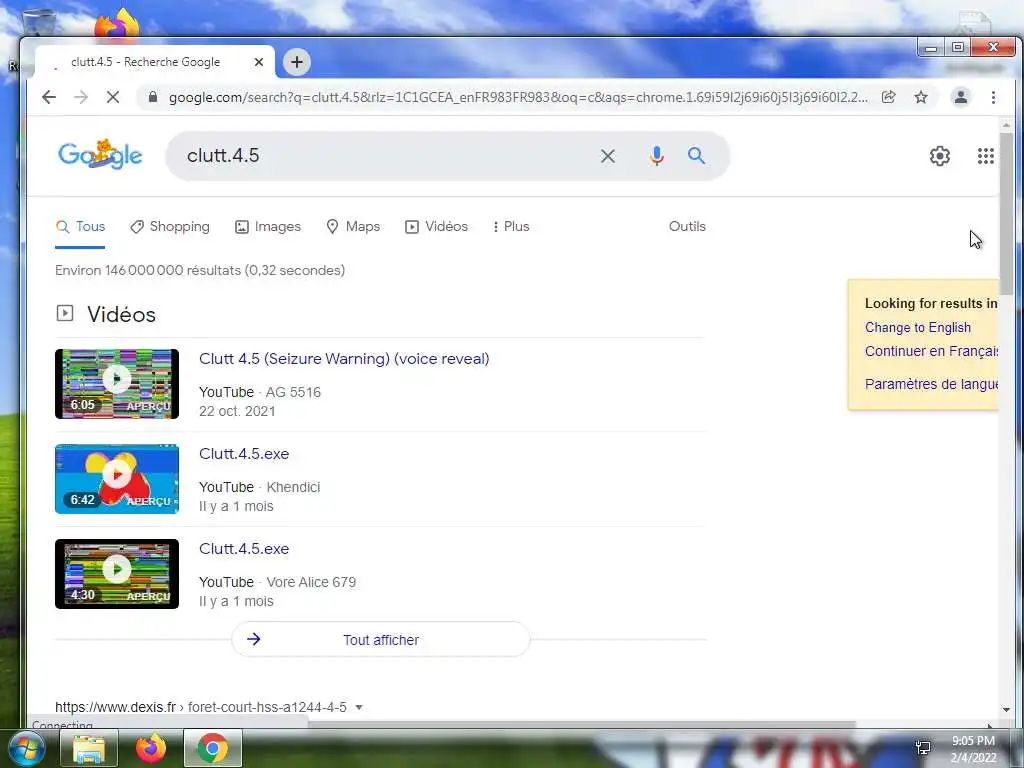Image resolution: width=1024 pixels, height=768 pixels.
Task: Submit search with the magnifier icon
Action: (x=696, y=155)
